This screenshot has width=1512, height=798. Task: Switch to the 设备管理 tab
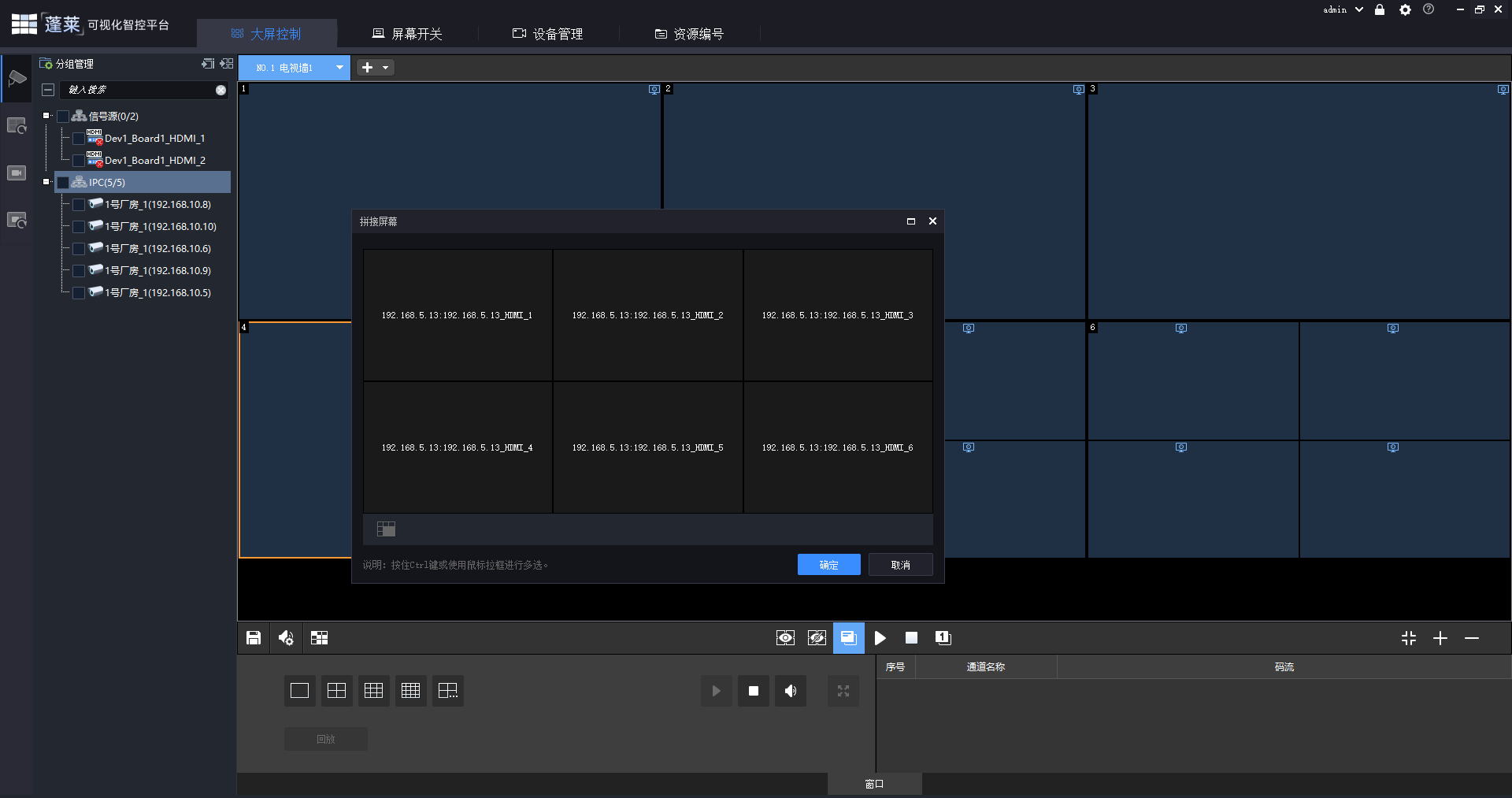pos(548,34)
